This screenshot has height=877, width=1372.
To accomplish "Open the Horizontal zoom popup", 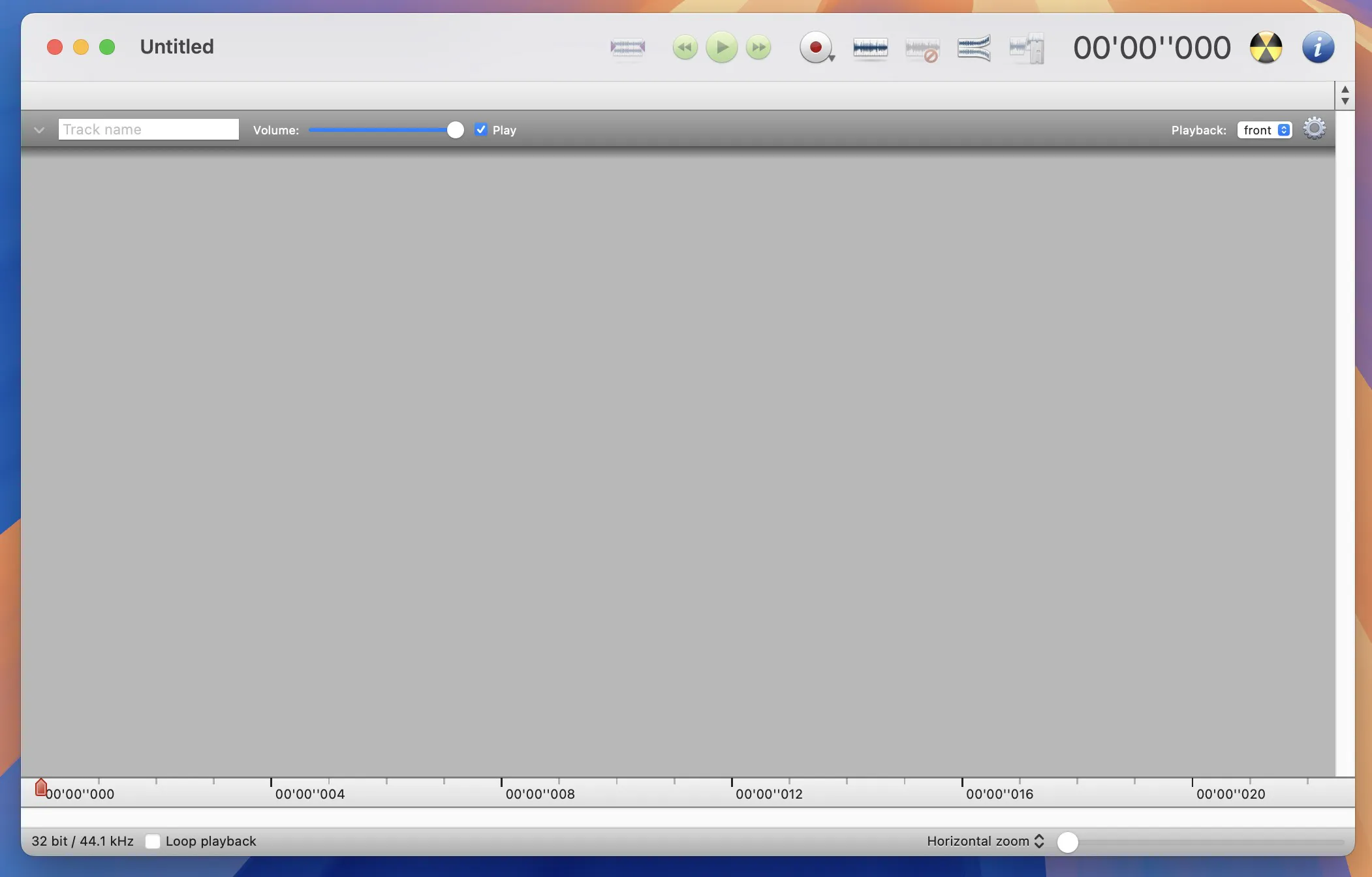I will coord(985,841).
